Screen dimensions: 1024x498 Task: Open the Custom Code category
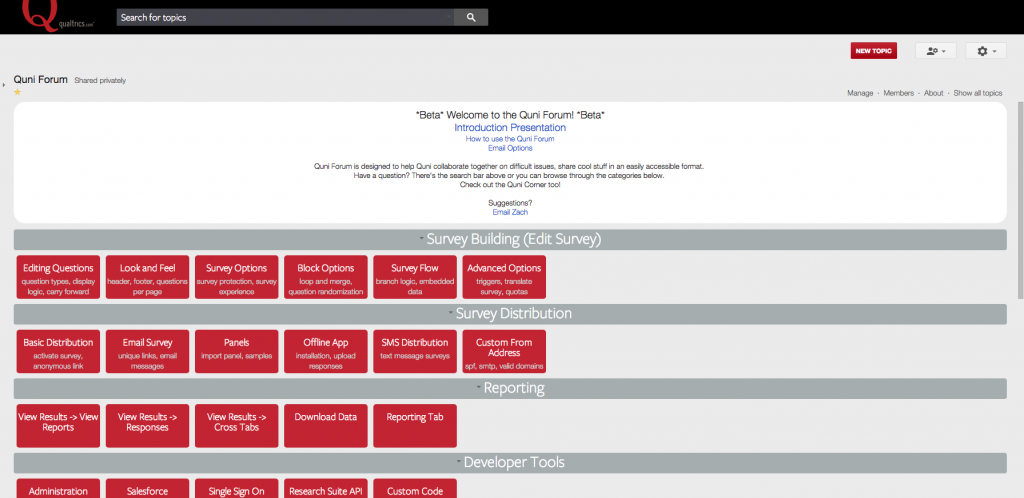(x=415, y=488)
